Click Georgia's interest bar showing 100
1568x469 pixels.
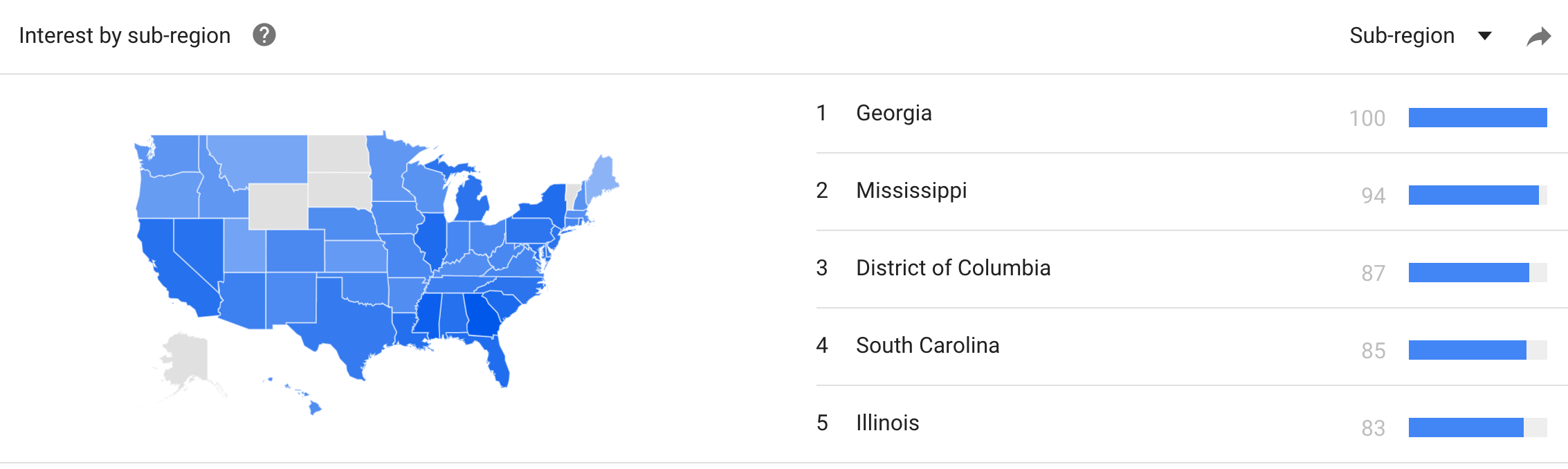(1477, 118)
